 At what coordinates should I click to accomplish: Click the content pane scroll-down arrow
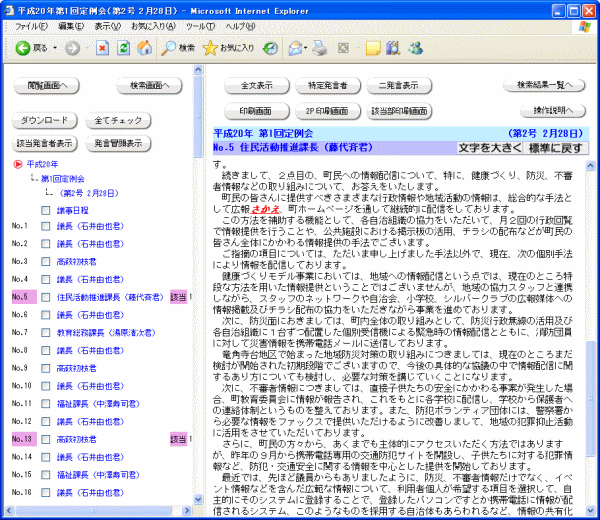(590, 510)
